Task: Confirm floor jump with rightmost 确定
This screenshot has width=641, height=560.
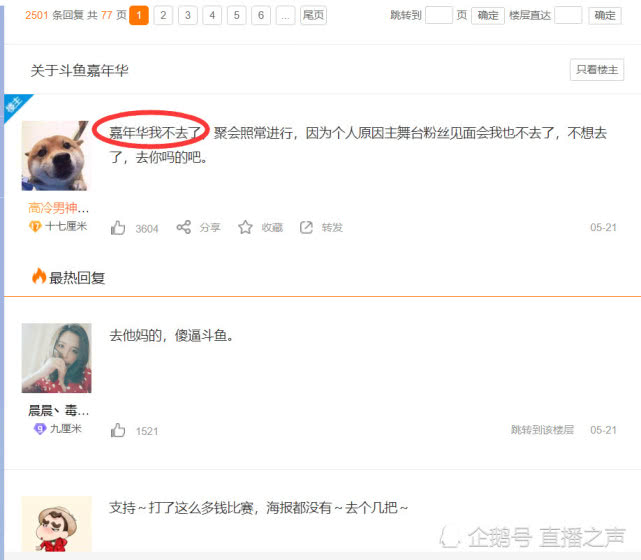Action: click(x=605, y=16)
